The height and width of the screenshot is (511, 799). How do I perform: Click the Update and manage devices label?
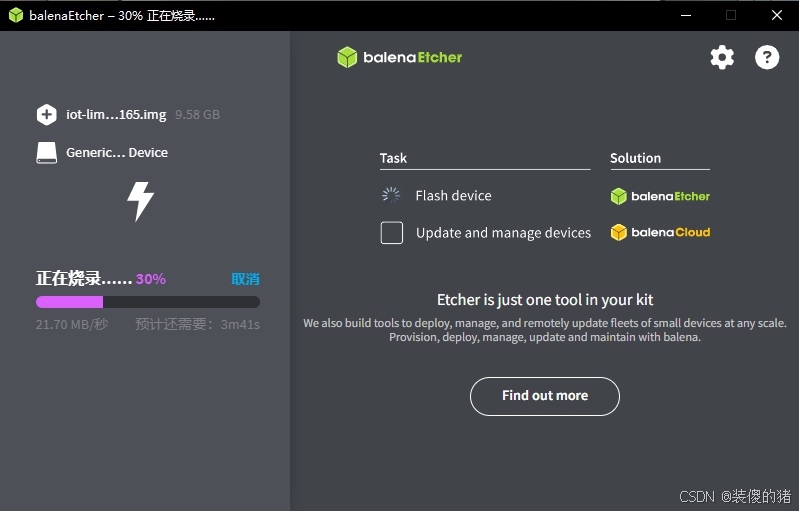pos(503,233)
